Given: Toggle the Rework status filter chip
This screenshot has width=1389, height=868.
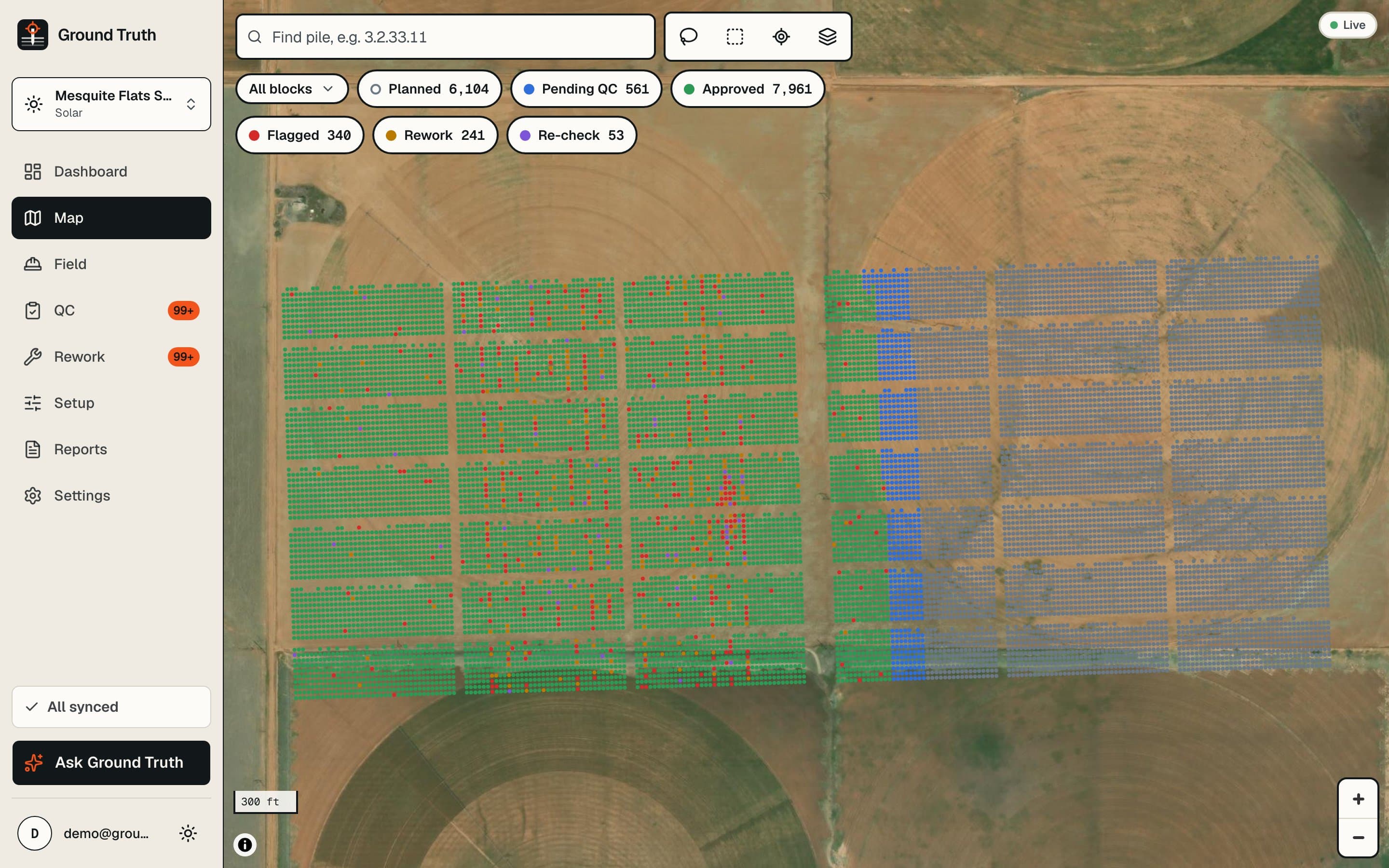Looking at the screenshot, I should point(435,136).
